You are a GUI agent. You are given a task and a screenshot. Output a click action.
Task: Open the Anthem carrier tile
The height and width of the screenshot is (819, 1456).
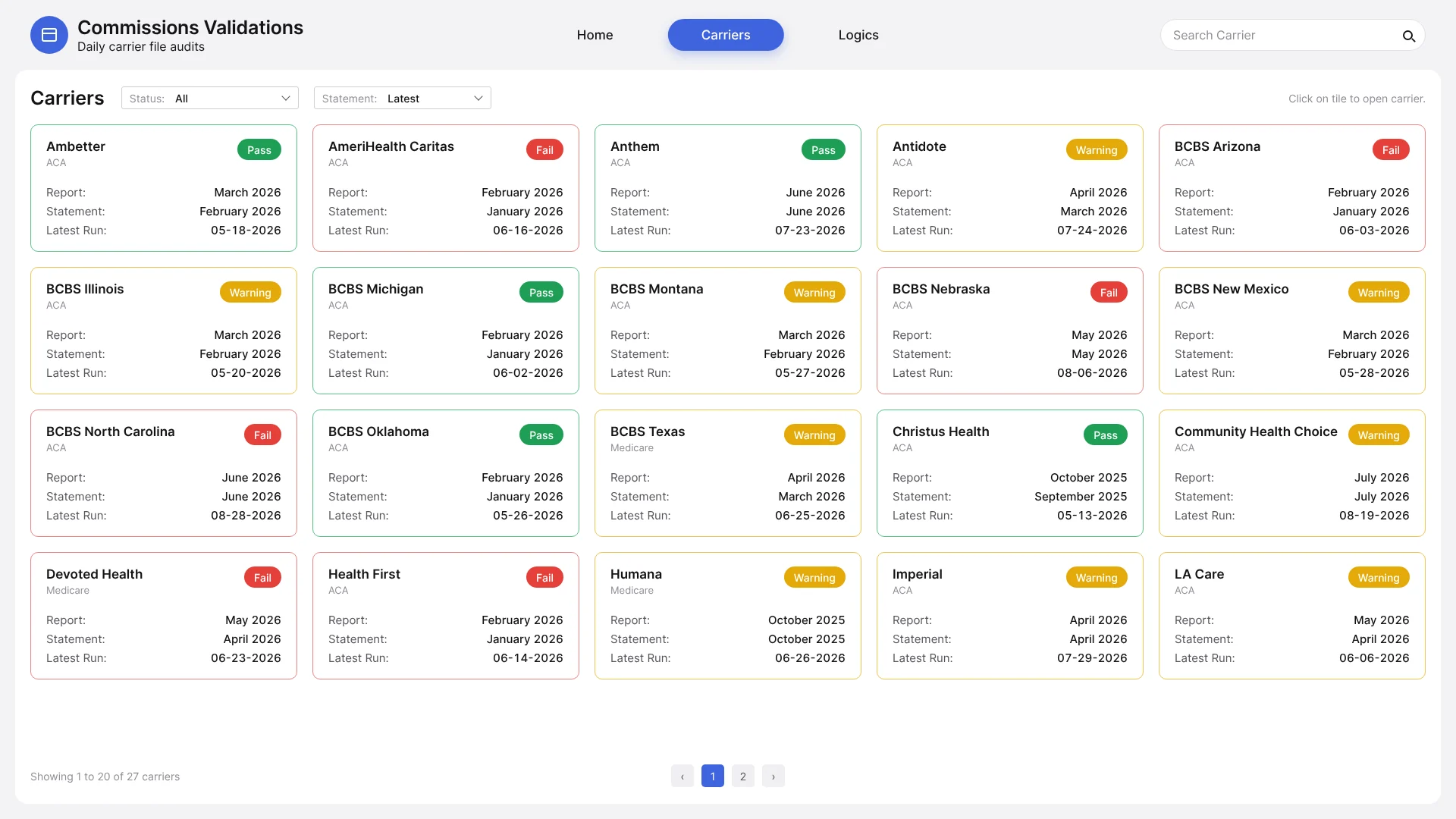(728, 188)
